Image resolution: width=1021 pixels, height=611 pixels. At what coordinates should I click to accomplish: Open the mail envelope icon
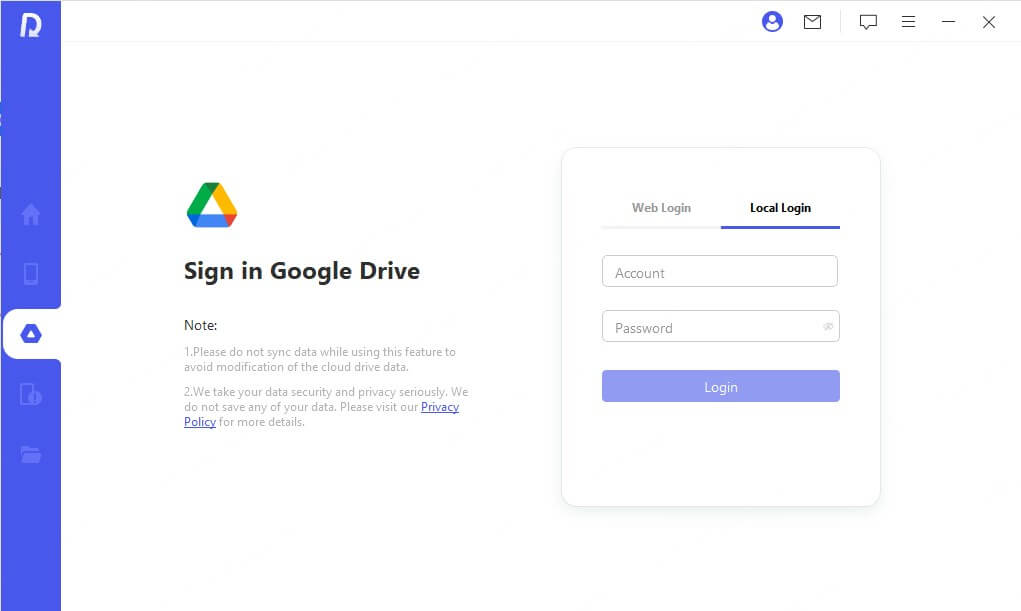coord(812,22)
